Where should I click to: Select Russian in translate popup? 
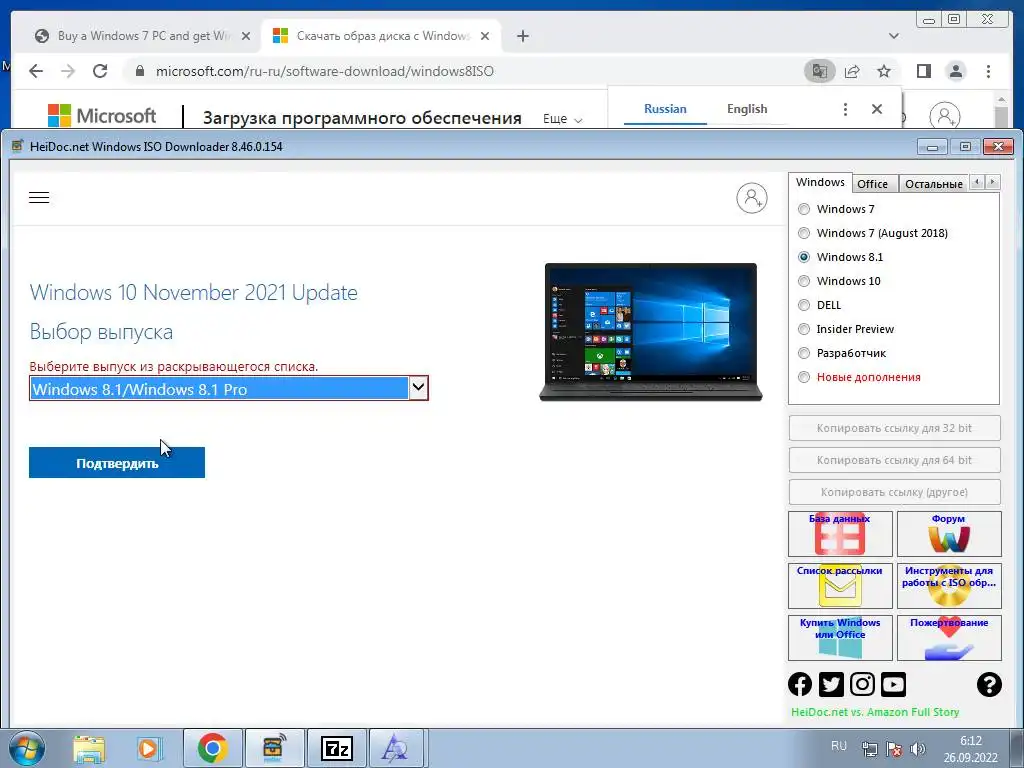tap(665, 109)
